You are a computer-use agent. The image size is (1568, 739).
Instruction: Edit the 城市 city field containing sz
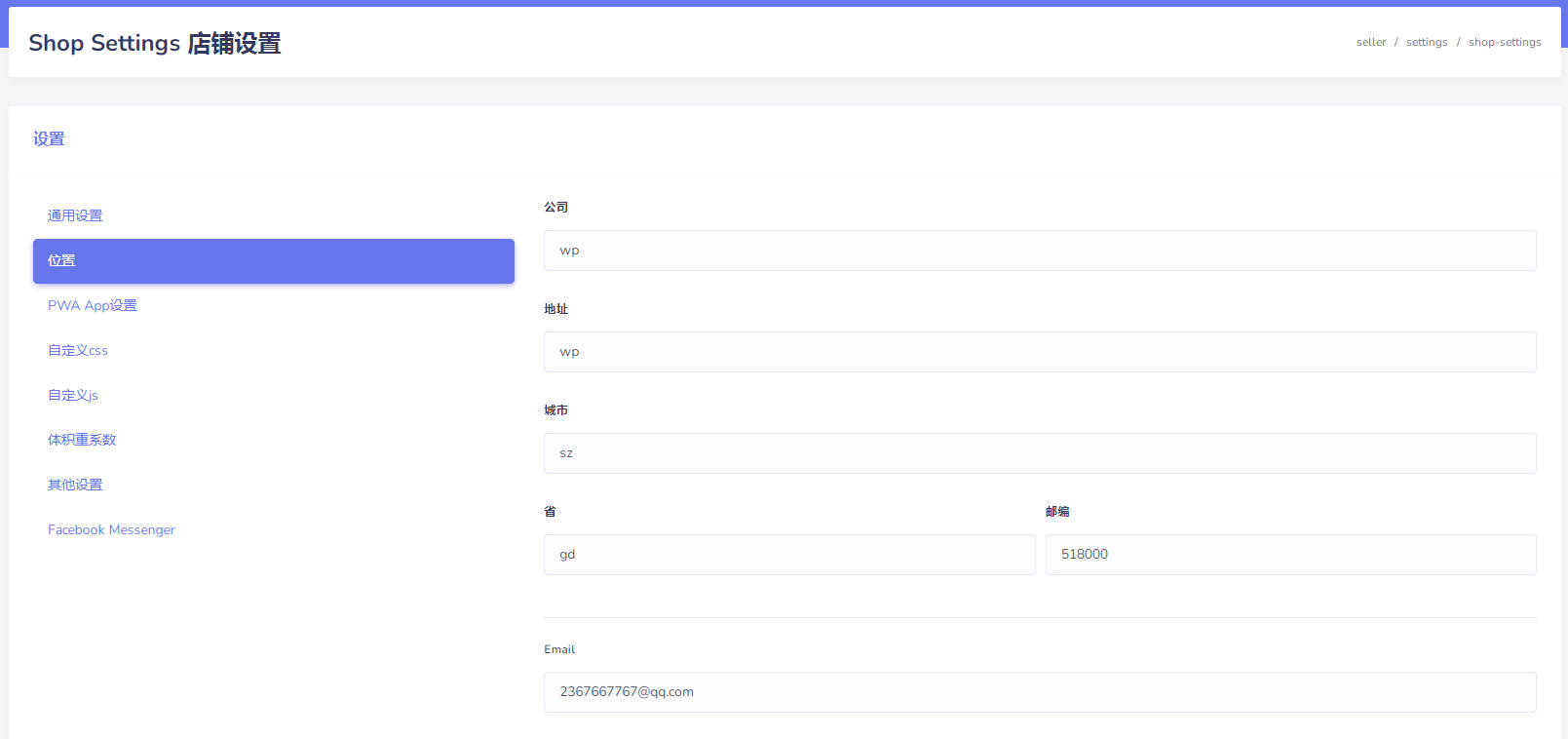coord(1039,453)
